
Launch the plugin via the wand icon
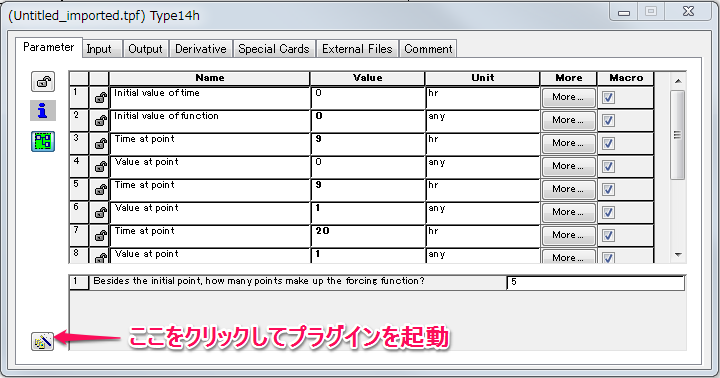pos(42,341)
